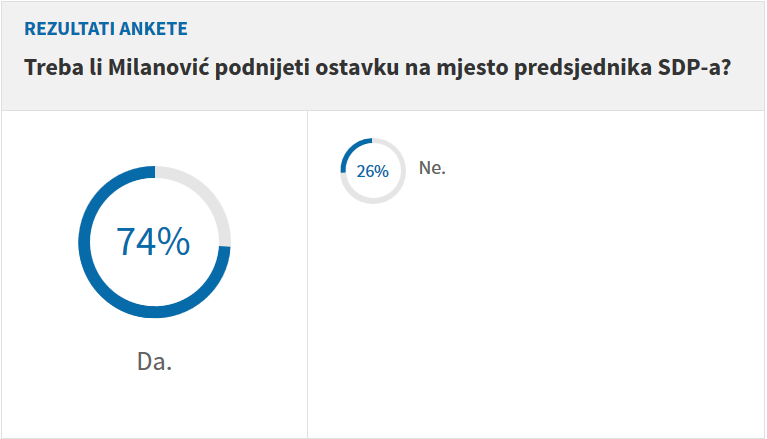The width and height of the screenshot is (767, 439).
Task: Select the "Da." answer label
Action: 154,361
